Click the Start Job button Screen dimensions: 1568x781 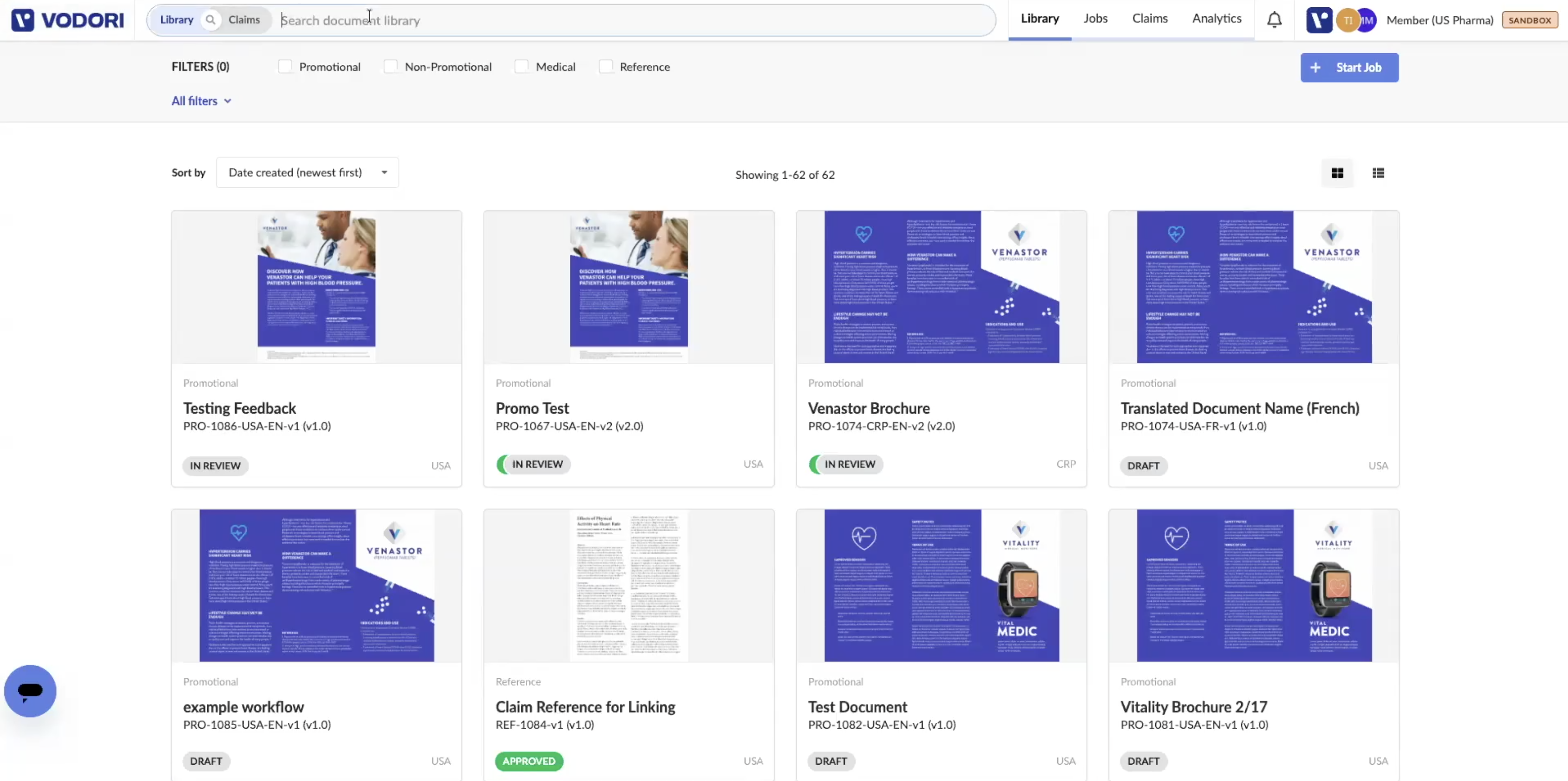1349,68
